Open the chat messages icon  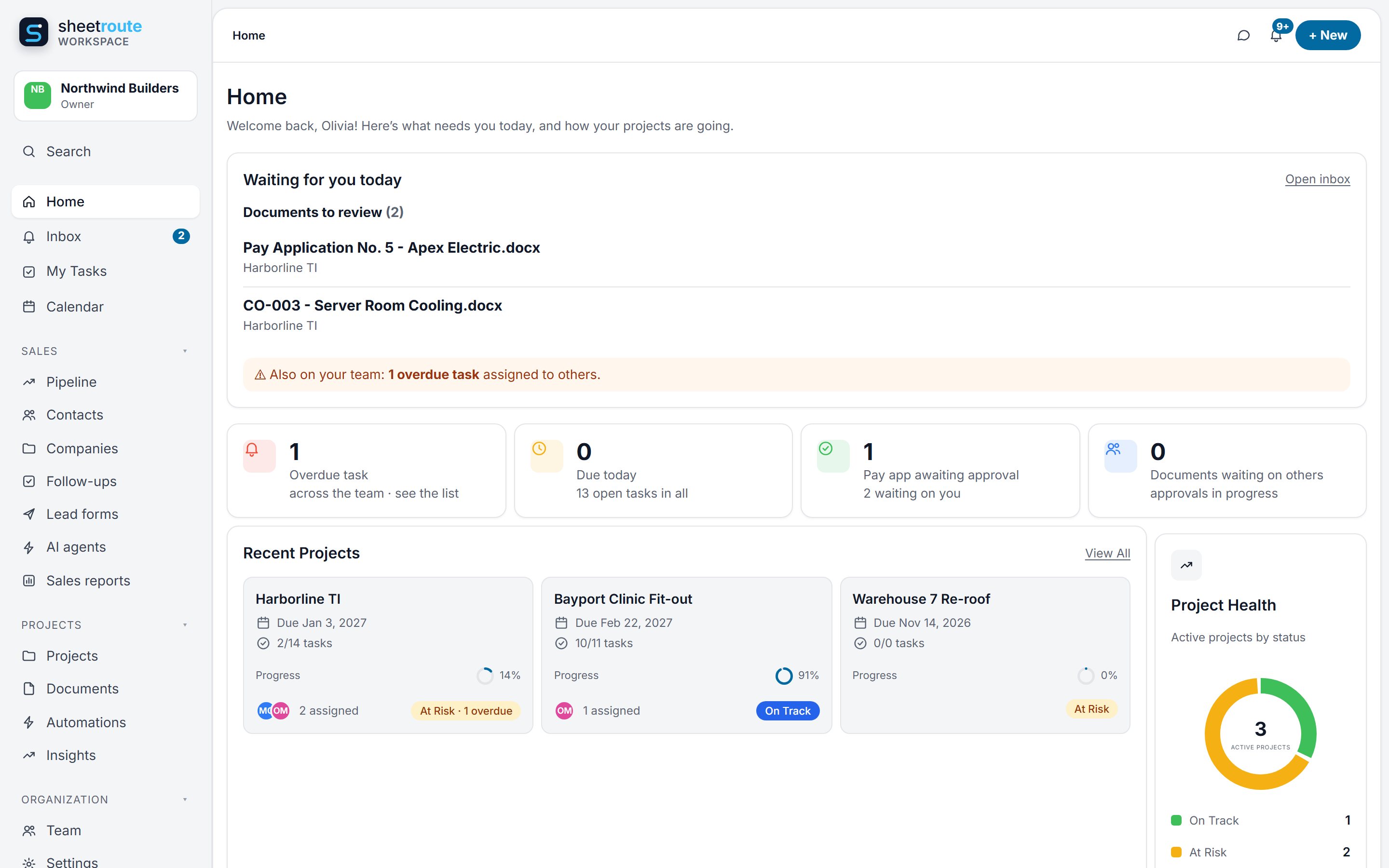[x=1243, y=36]
